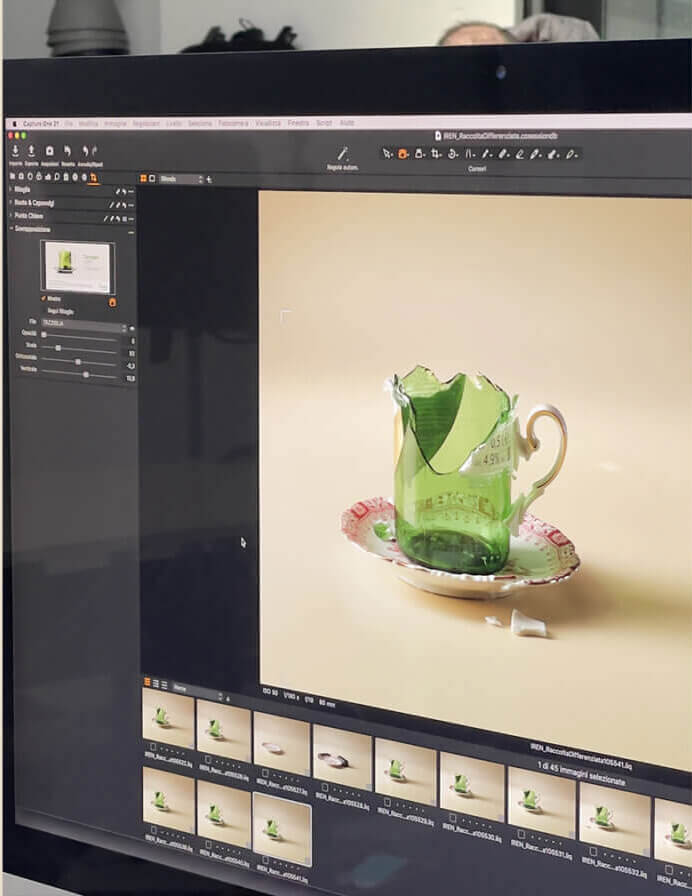
Task: Select the empty saucer thumbnail, third in row
Action: point(282,742)
